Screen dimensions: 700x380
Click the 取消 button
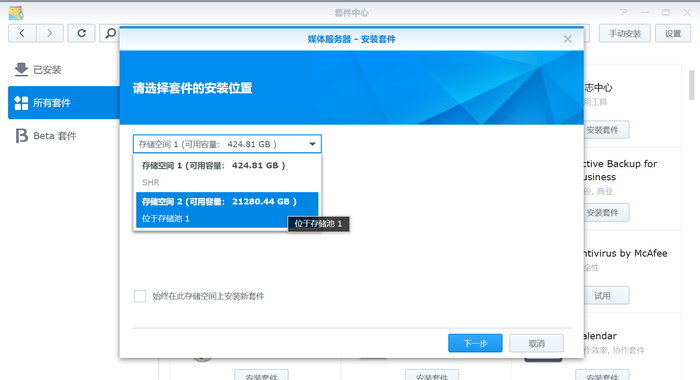[536, 343]
